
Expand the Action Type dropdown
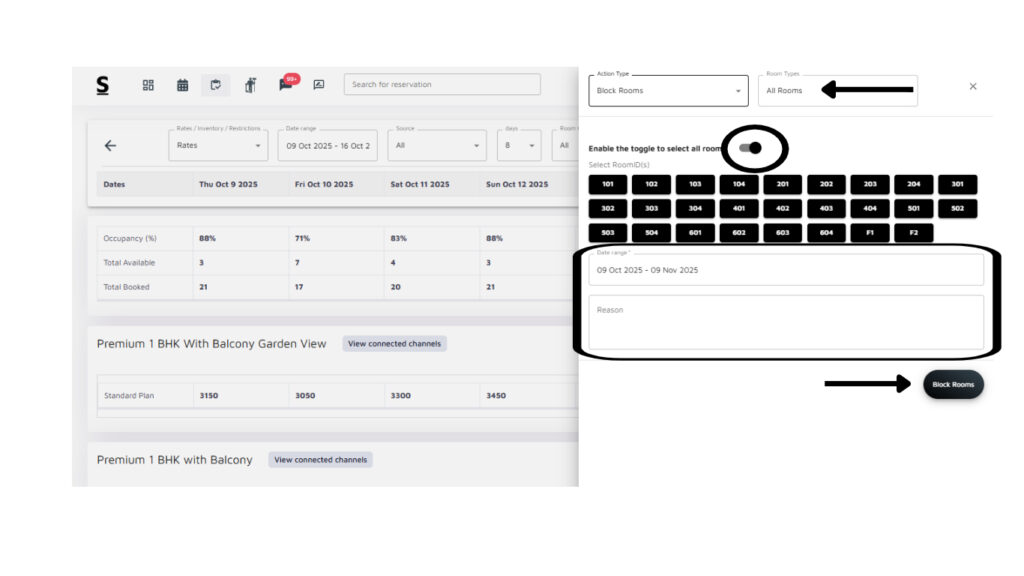point(668,91)
